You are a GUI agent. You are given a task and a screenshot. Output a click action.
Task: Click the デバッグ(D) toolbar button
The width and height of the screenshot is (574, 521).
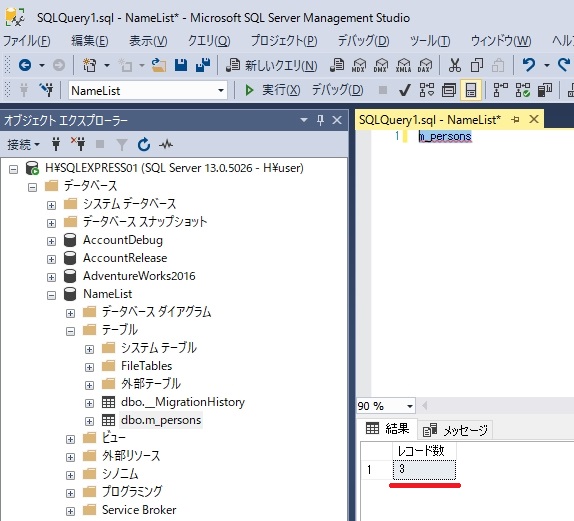(338, 90)
